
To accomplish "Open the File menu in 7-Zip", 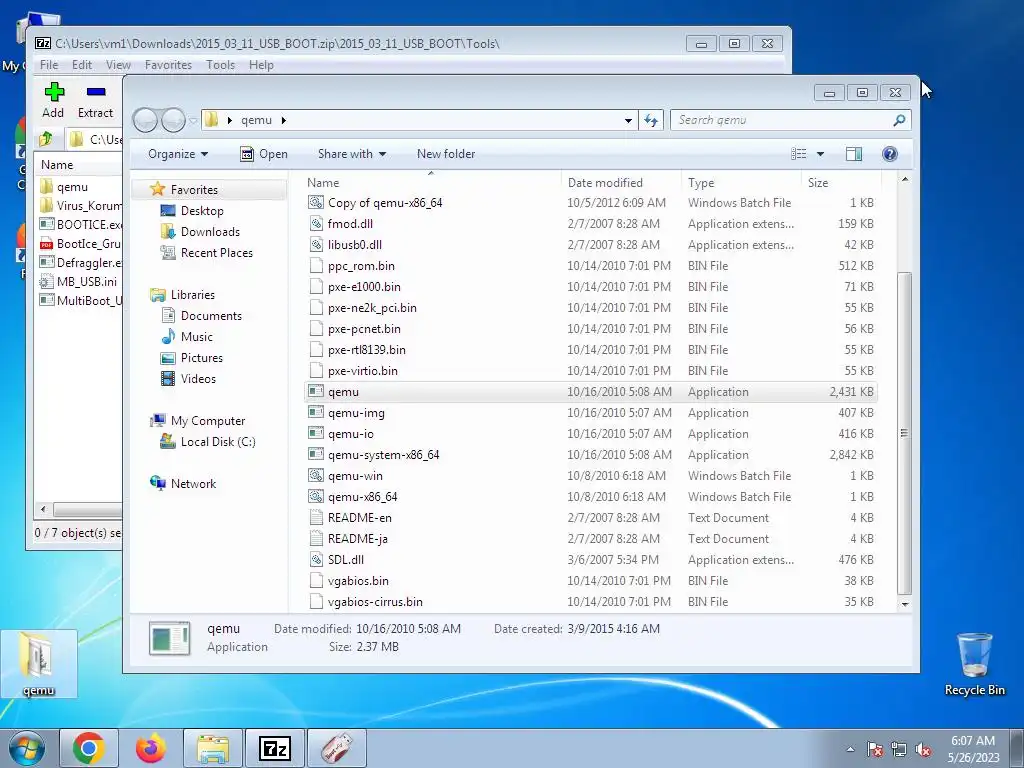I will 49,65.
